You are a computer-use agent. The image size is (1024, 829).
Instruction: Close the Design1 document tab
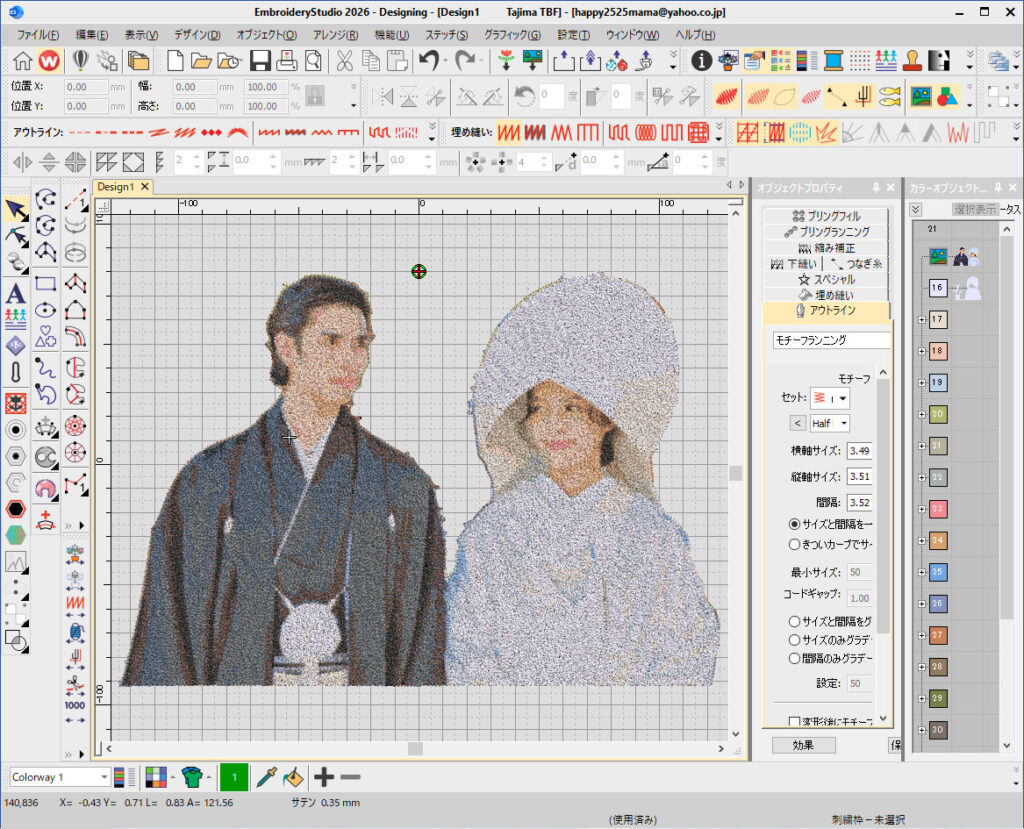[145, 187]
